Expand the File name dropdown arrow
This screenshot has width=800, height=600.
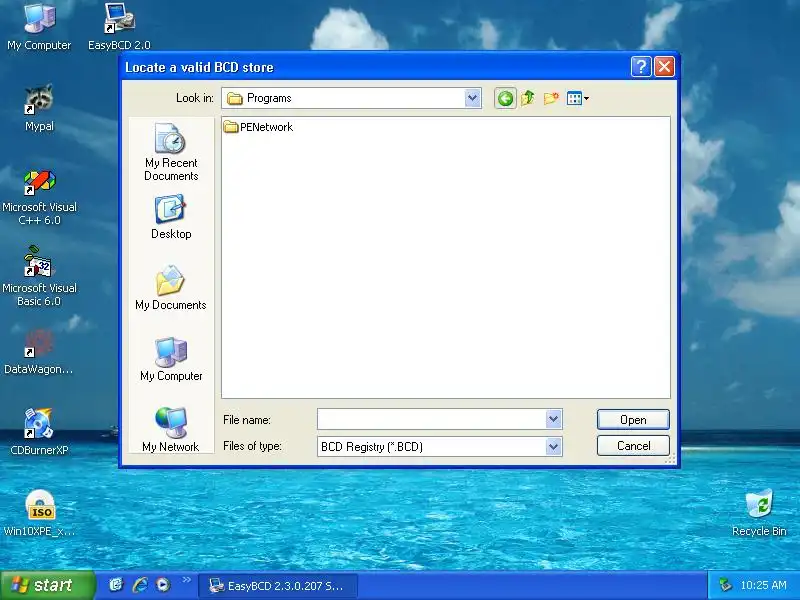coord(554,419)
